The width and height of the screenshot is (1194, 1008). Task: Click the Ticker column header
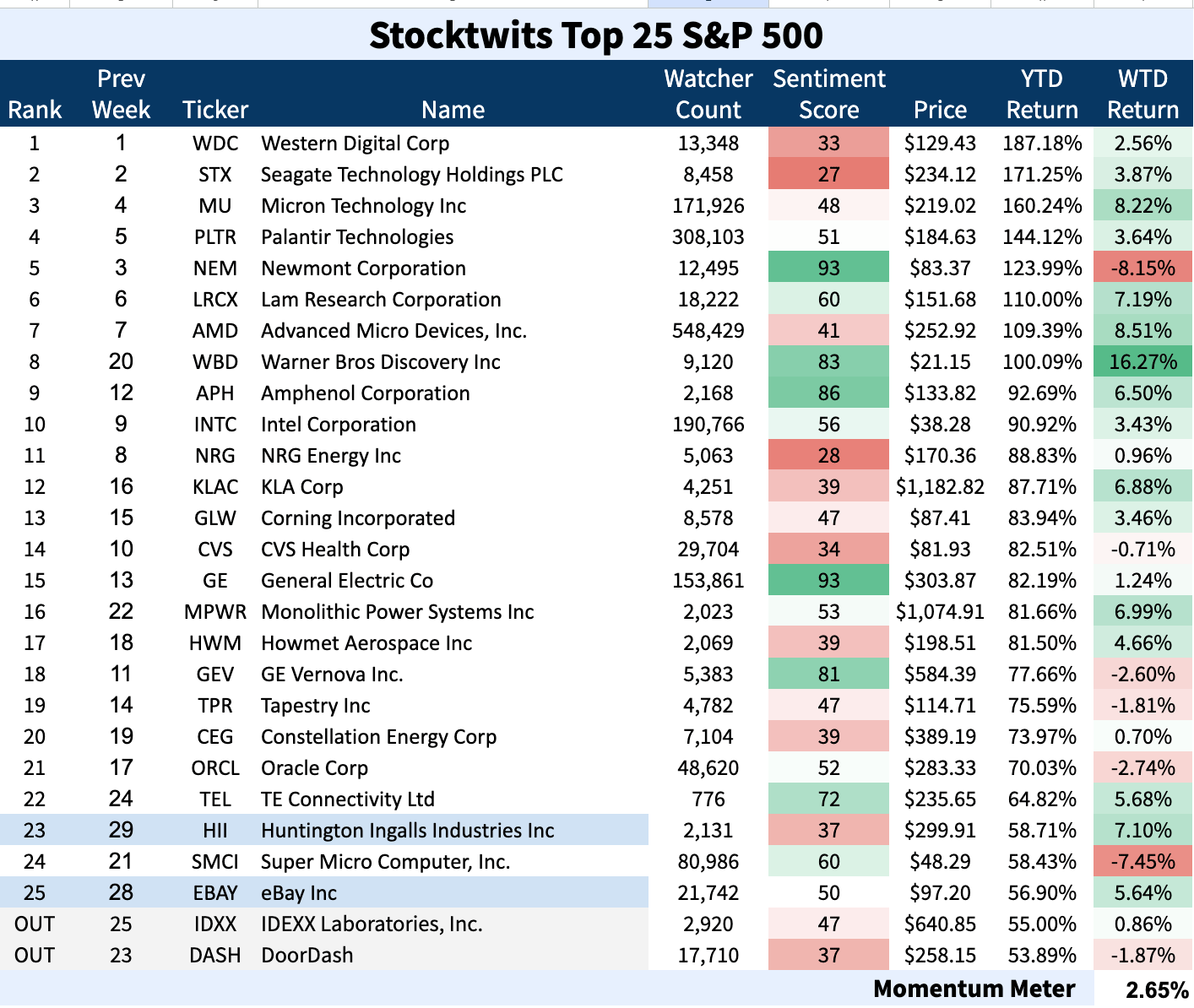[x=215, y=110]
